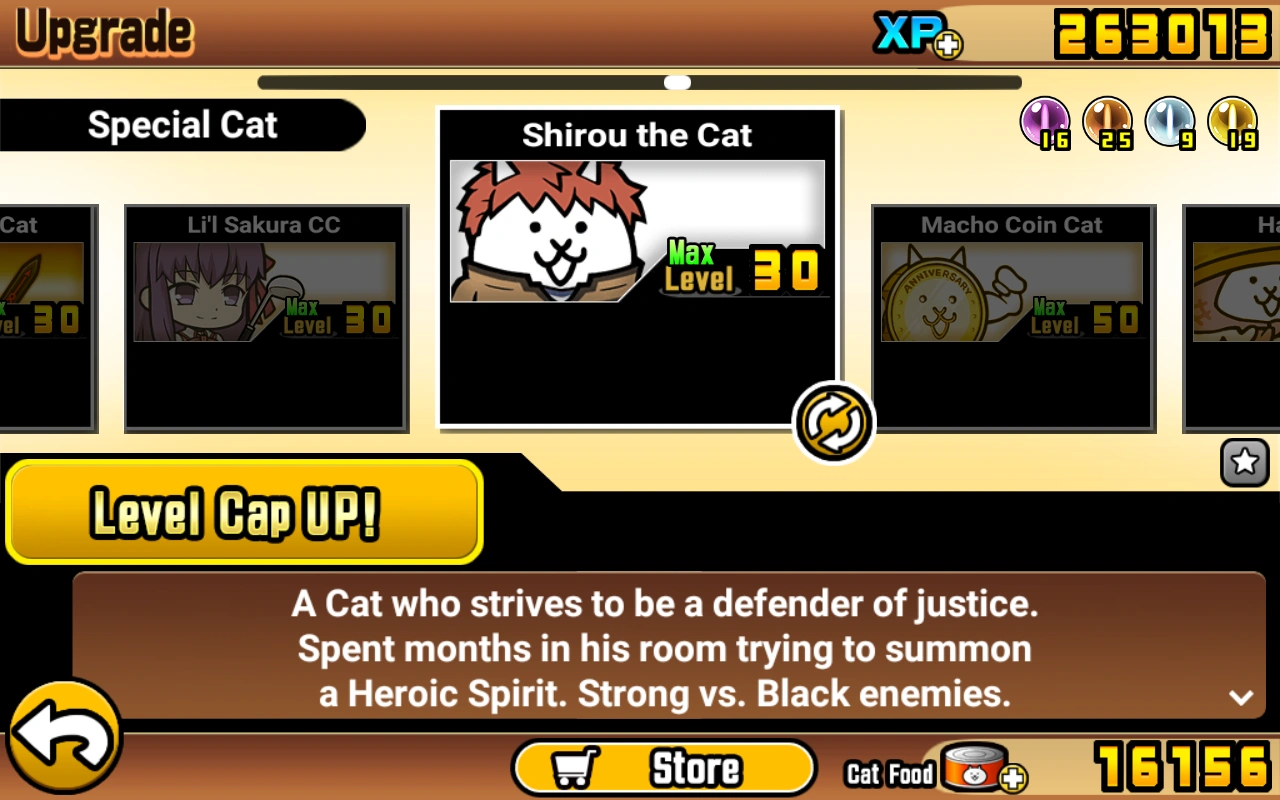
Task: Choose the Macho Coin Cat card
Action: [1013, 318]
